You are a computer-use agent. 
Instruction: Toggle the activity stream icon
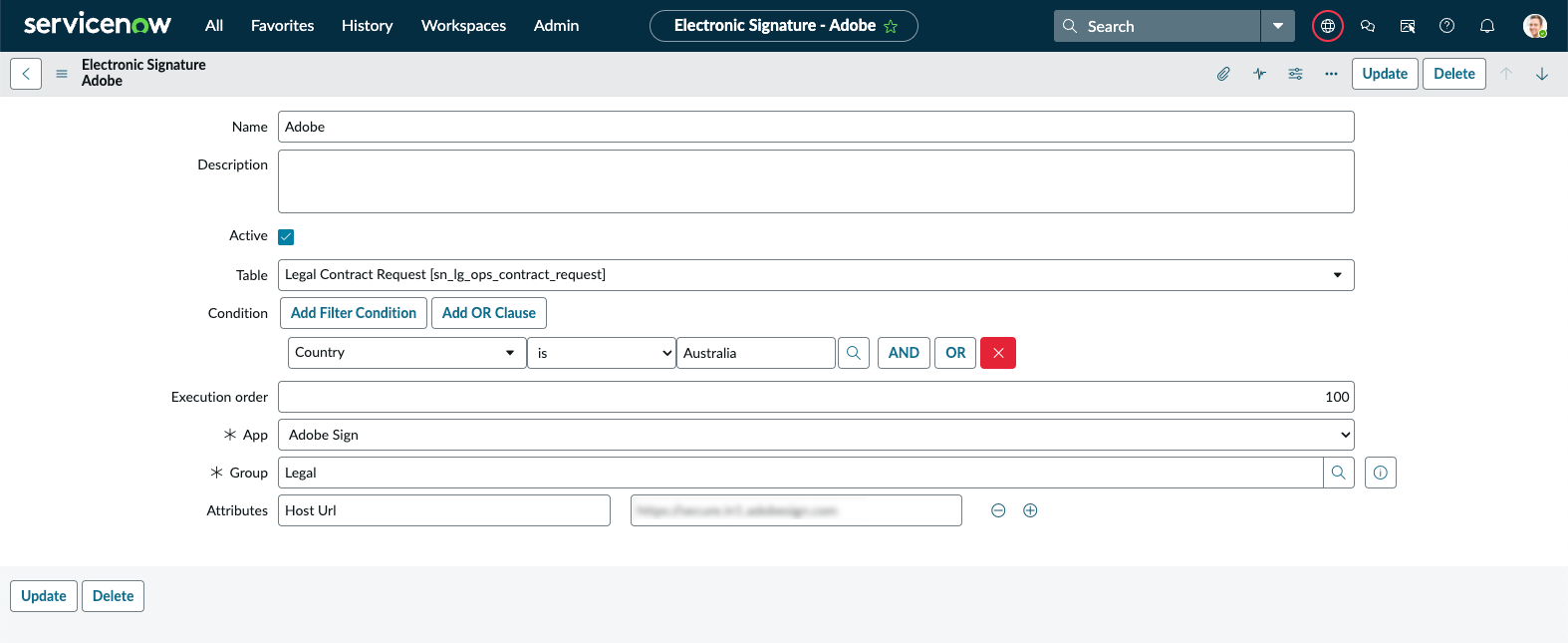pos(1259,74)
